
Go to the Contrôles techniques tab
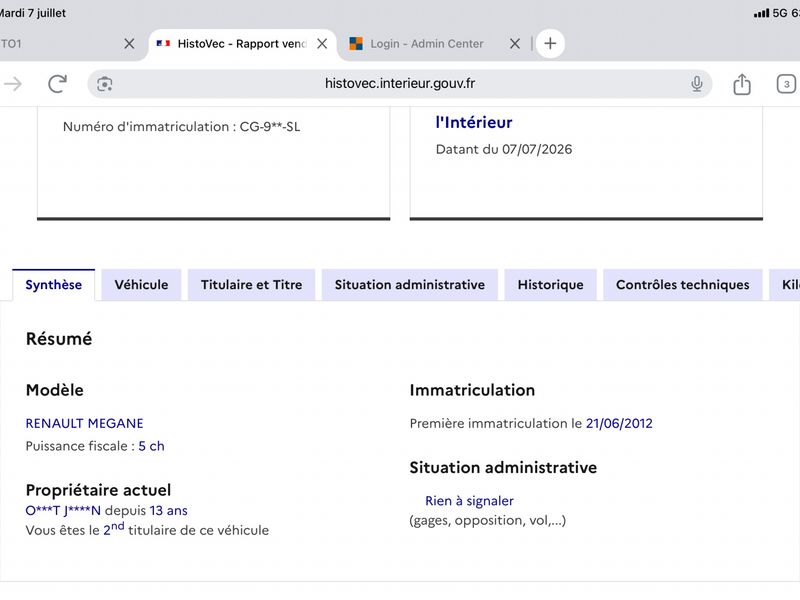coord(683,285)
